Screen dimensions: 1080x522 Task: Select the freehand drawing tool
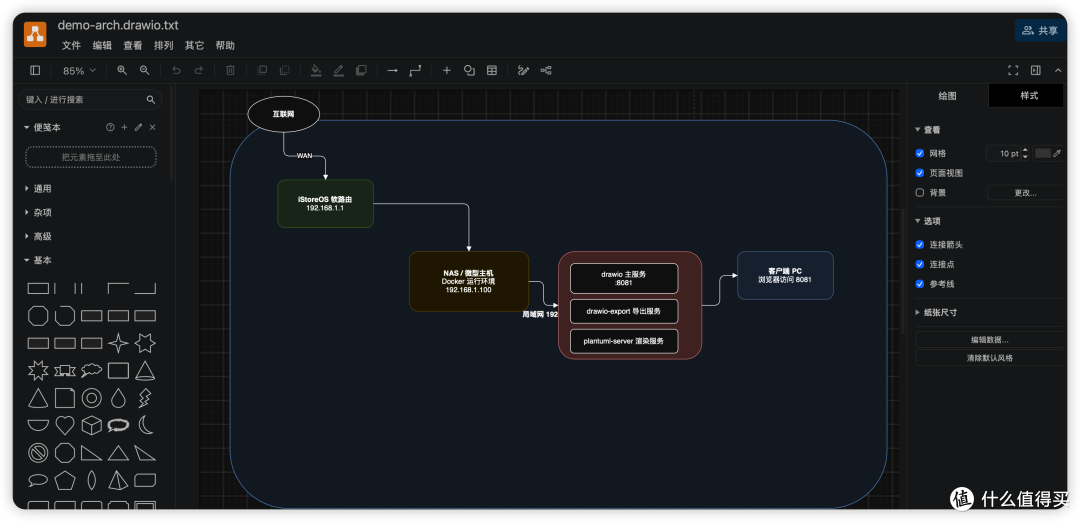523,70
